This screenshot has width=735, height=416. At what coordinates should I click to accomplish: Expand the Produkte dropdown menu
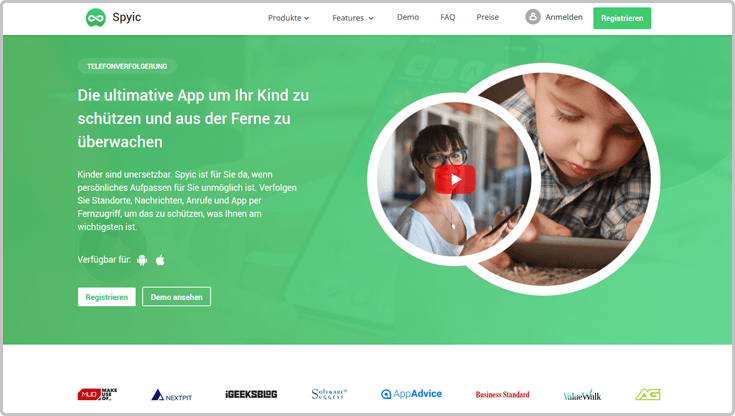[x=288, y=18]
